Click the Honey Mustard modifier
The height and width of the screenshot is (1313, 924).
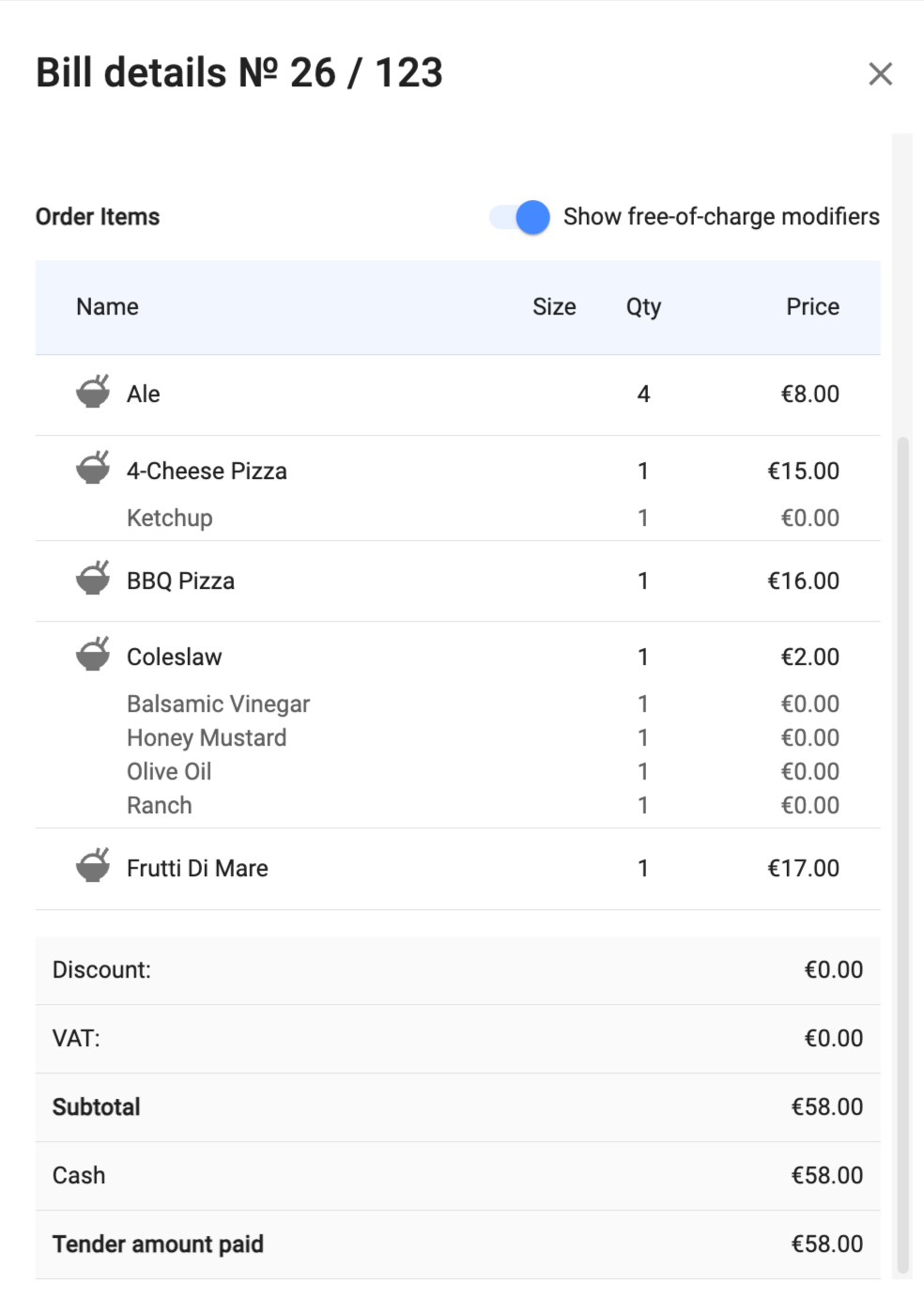point(207,738)
